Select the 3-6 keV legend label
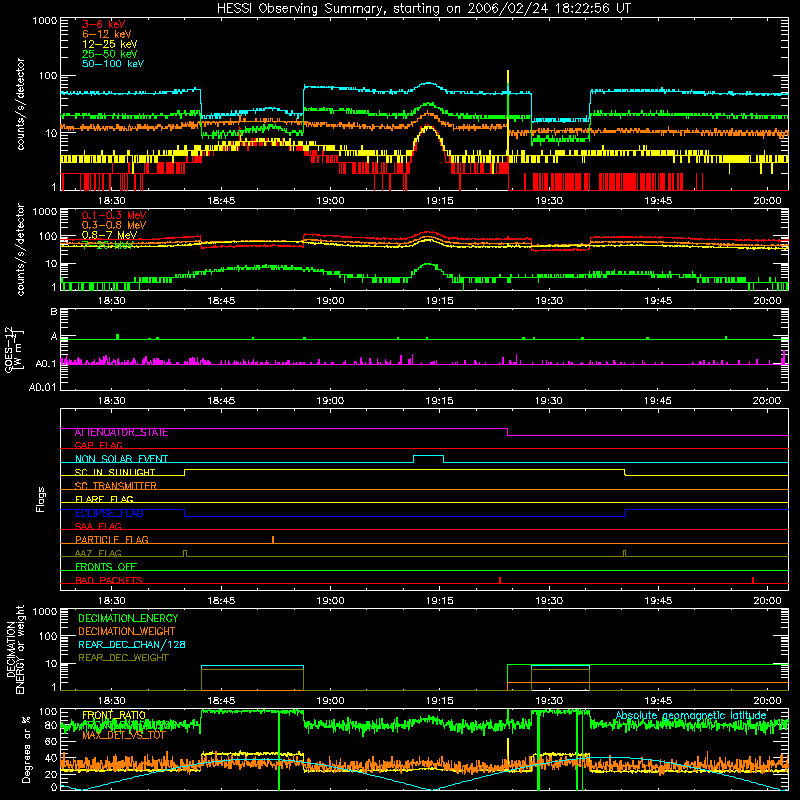 pyautogui.click(x=103, y=24)
